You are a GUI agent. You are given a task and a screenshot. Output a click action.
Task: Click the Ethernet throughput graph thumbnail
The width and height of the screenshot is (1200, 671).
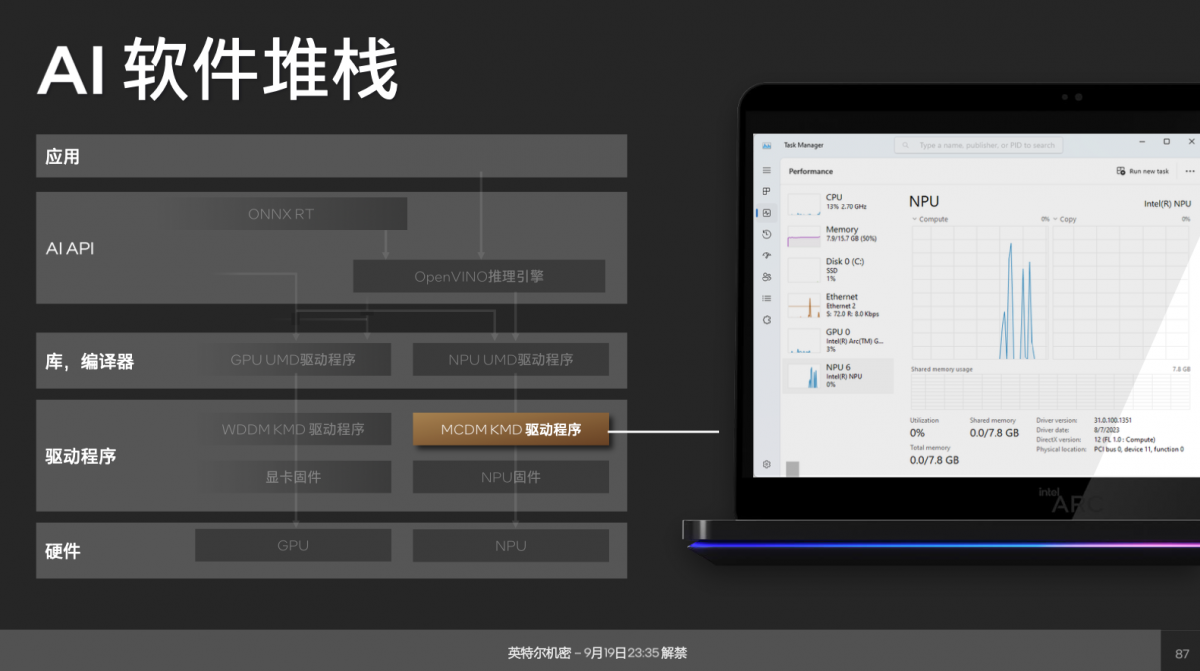click(804, 306)
